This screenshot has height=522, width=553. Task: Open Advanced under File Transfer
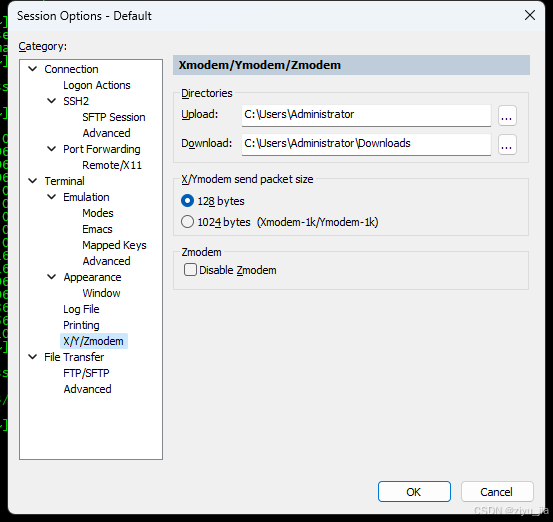pyautogui.click(x=87, y=389)
